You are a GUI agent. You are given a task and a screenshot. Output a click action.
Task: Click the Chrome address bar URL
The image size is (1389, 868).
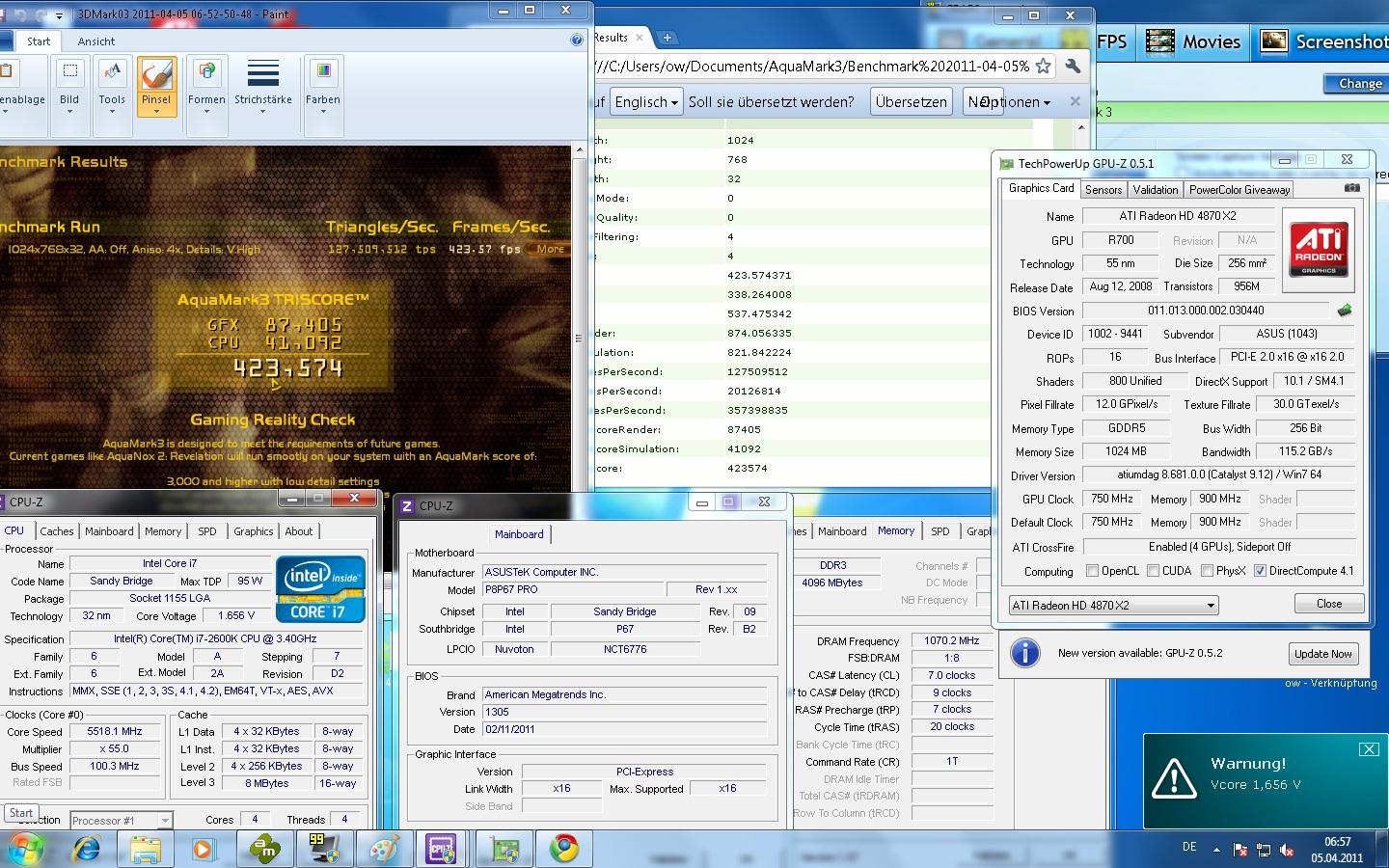pyautogui.click(x=812, y=67)
